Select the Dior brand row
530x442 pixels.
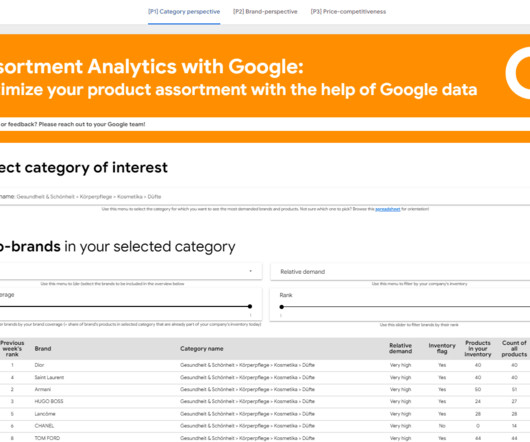pos(265,365)
